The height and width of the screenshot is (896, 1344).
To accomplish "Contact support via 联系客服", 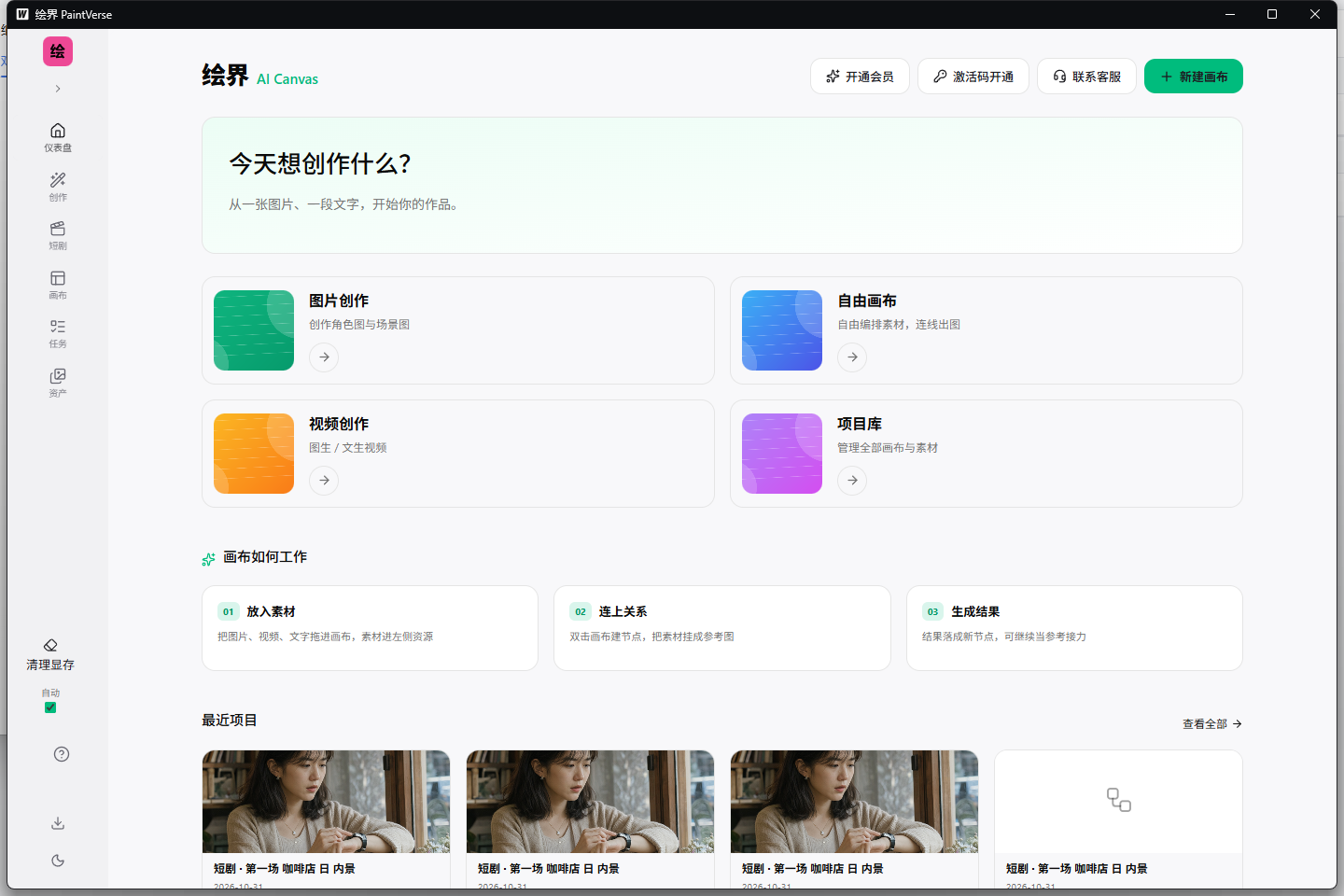I will 1086,77.
